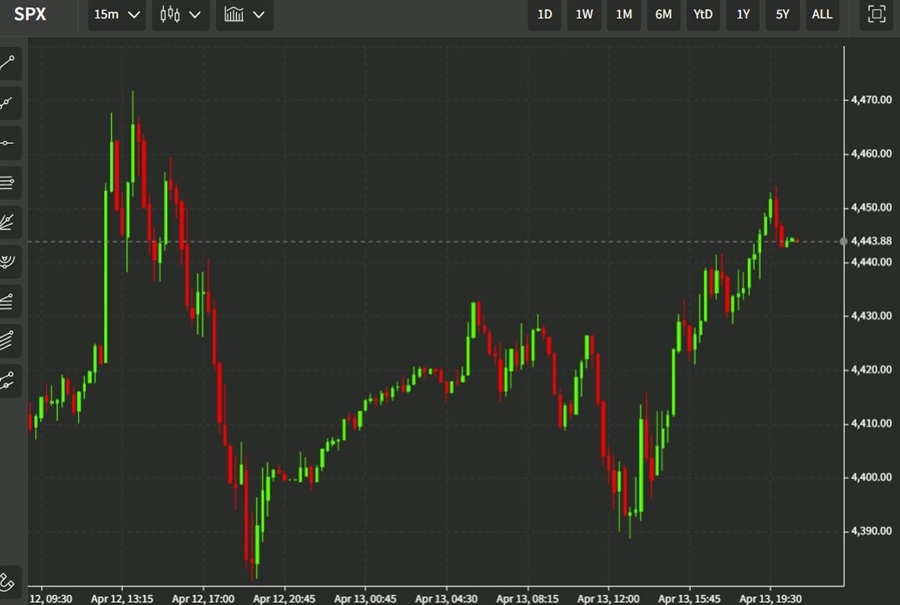900x605 pixels.
Task: Click the 4,410.00 price axis label
Action: click(x=871, y=424)
